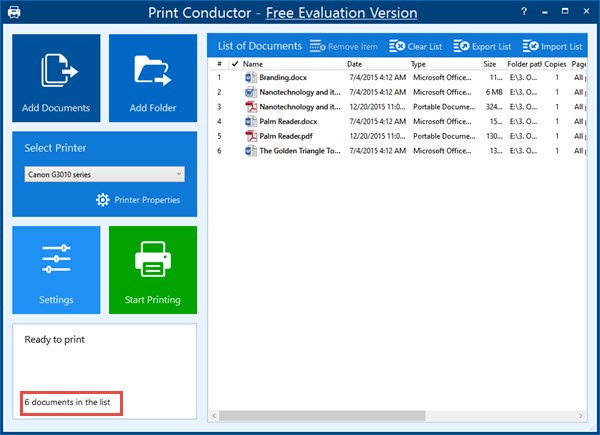The height and width of the screenshot is (435, 600).
Task: Sort by the Copies column header
Action: coord(556,64)
